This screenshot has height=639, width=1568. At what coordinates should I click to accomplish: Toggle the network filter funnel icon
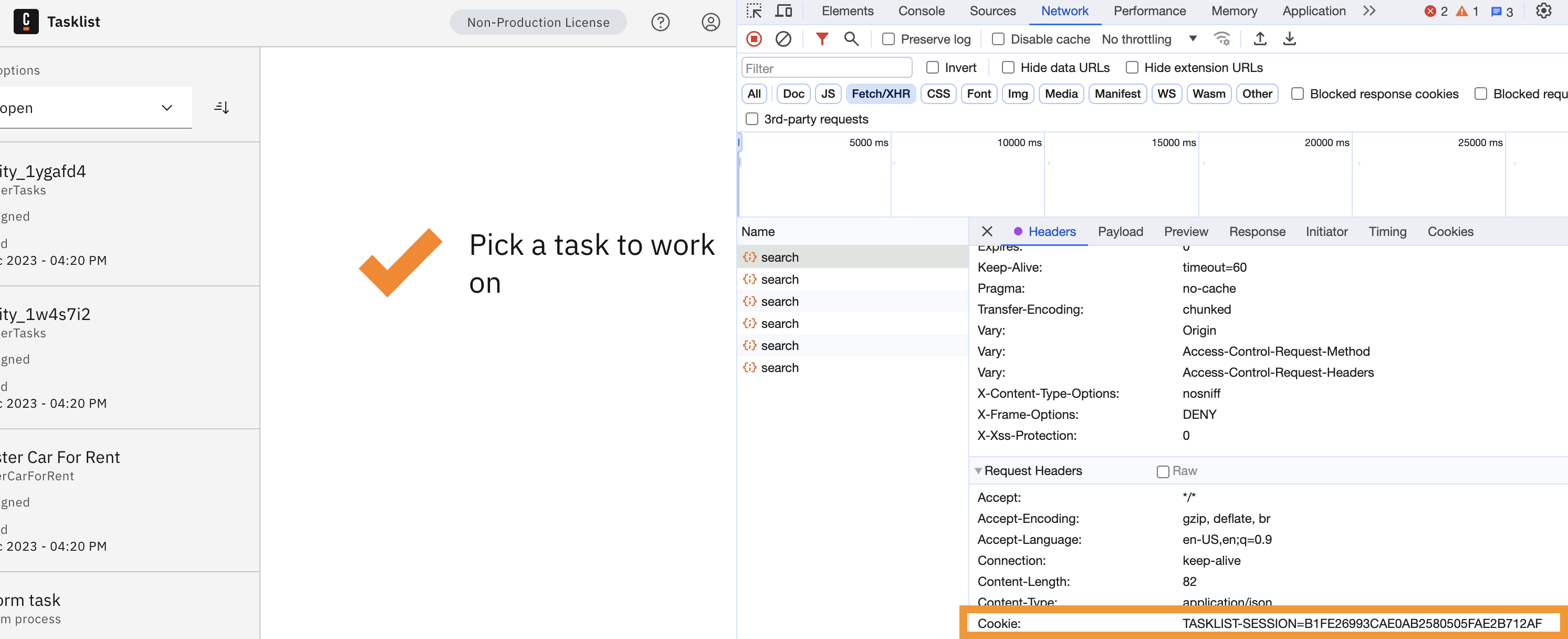(822, 39)
